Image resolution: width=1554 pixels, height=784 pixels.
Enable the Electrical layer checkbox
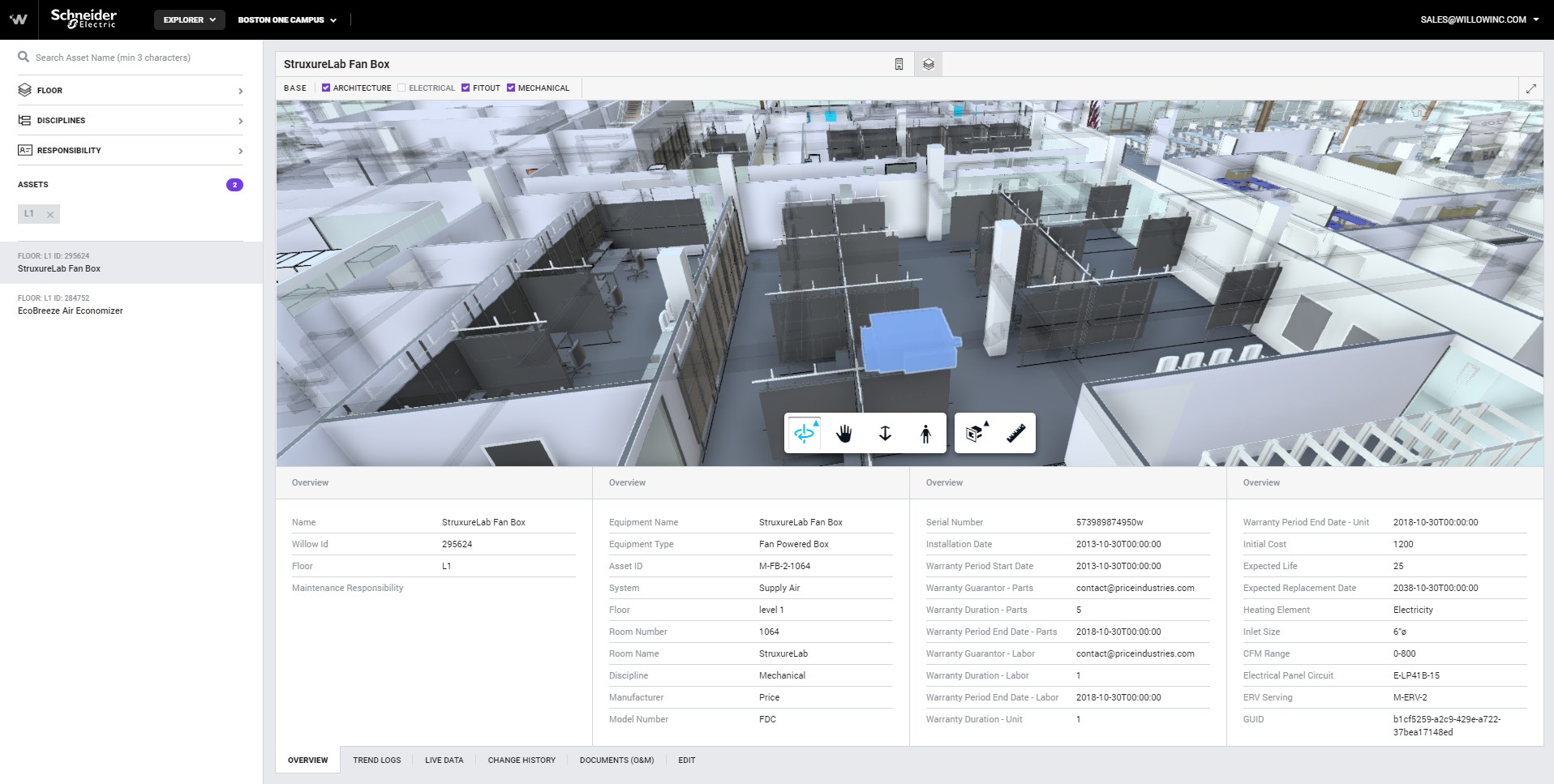[x=401, y=88]
